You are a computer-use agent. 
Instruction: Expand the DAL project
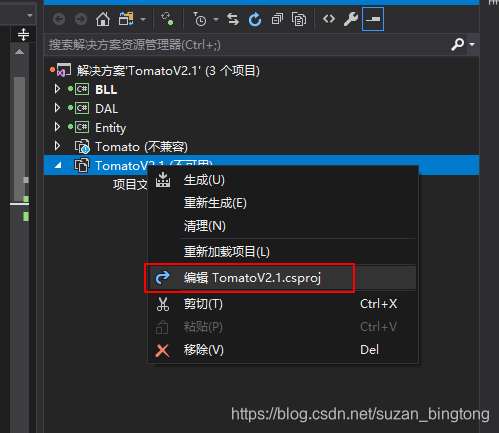pos(57,108)
